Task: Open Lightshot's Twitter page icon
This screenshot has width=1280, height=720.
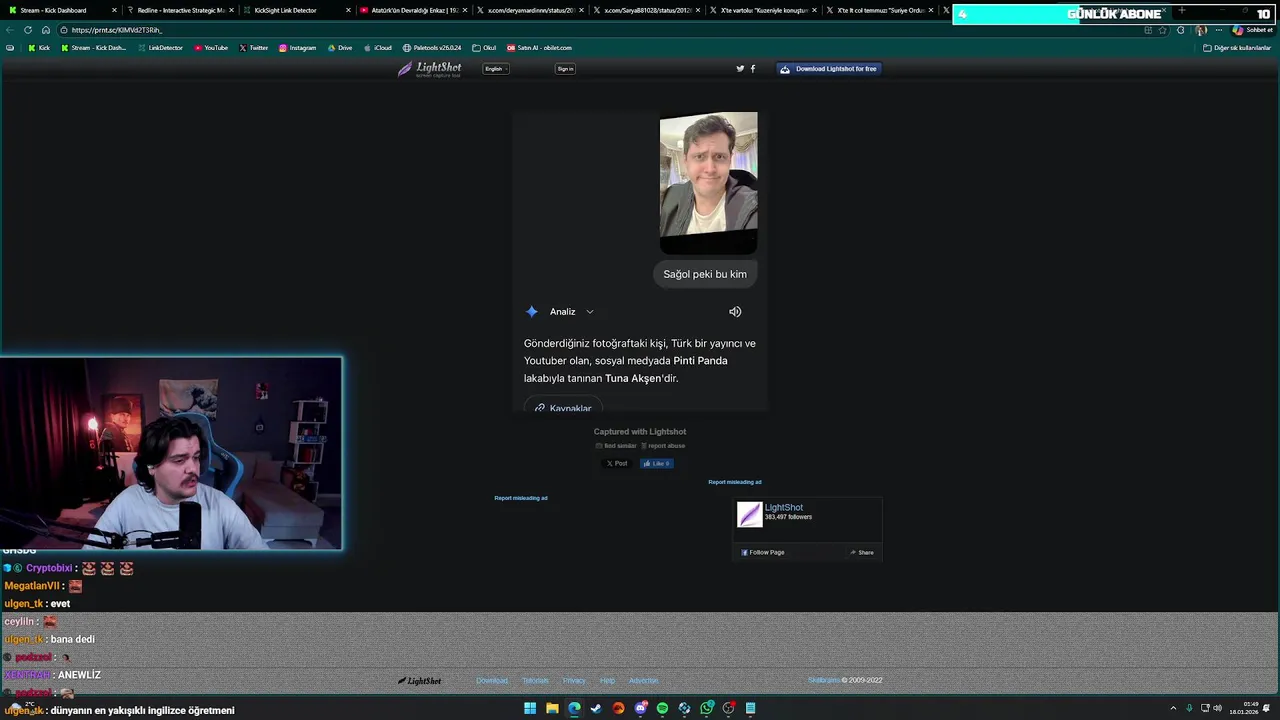Action: pos(740,69)
